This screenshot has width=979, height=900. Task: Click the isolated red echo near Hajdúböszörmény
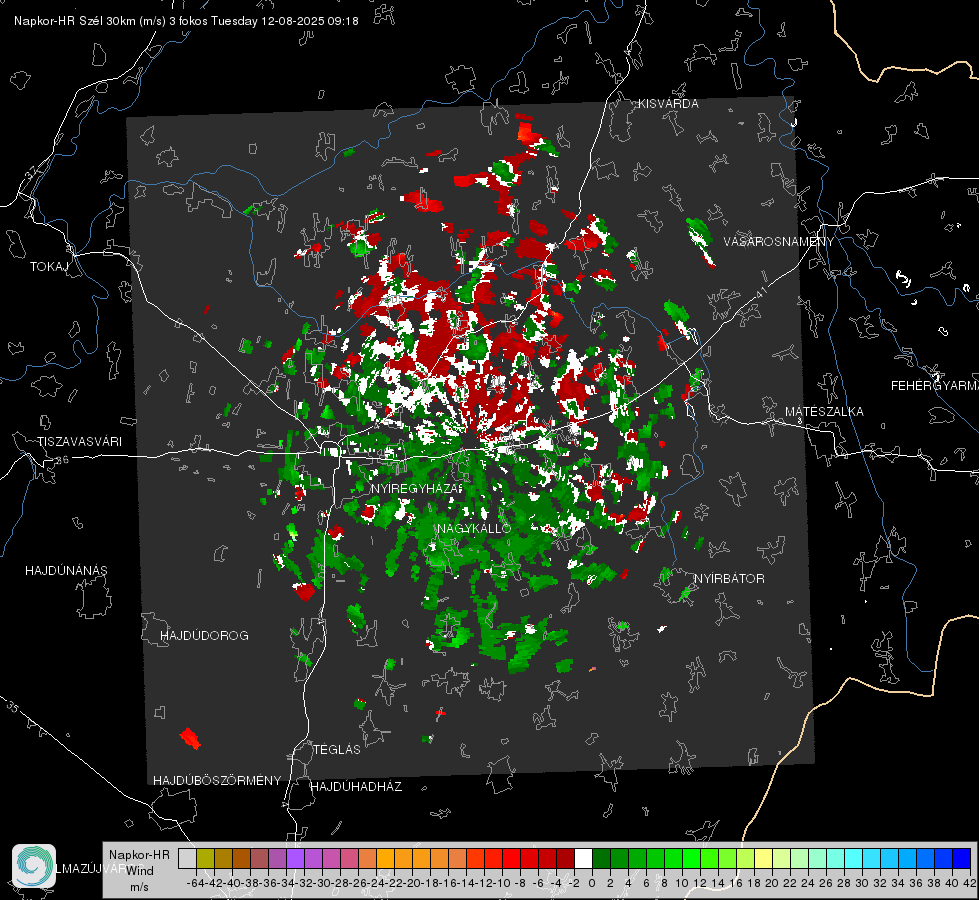click(x=190, y=738)
